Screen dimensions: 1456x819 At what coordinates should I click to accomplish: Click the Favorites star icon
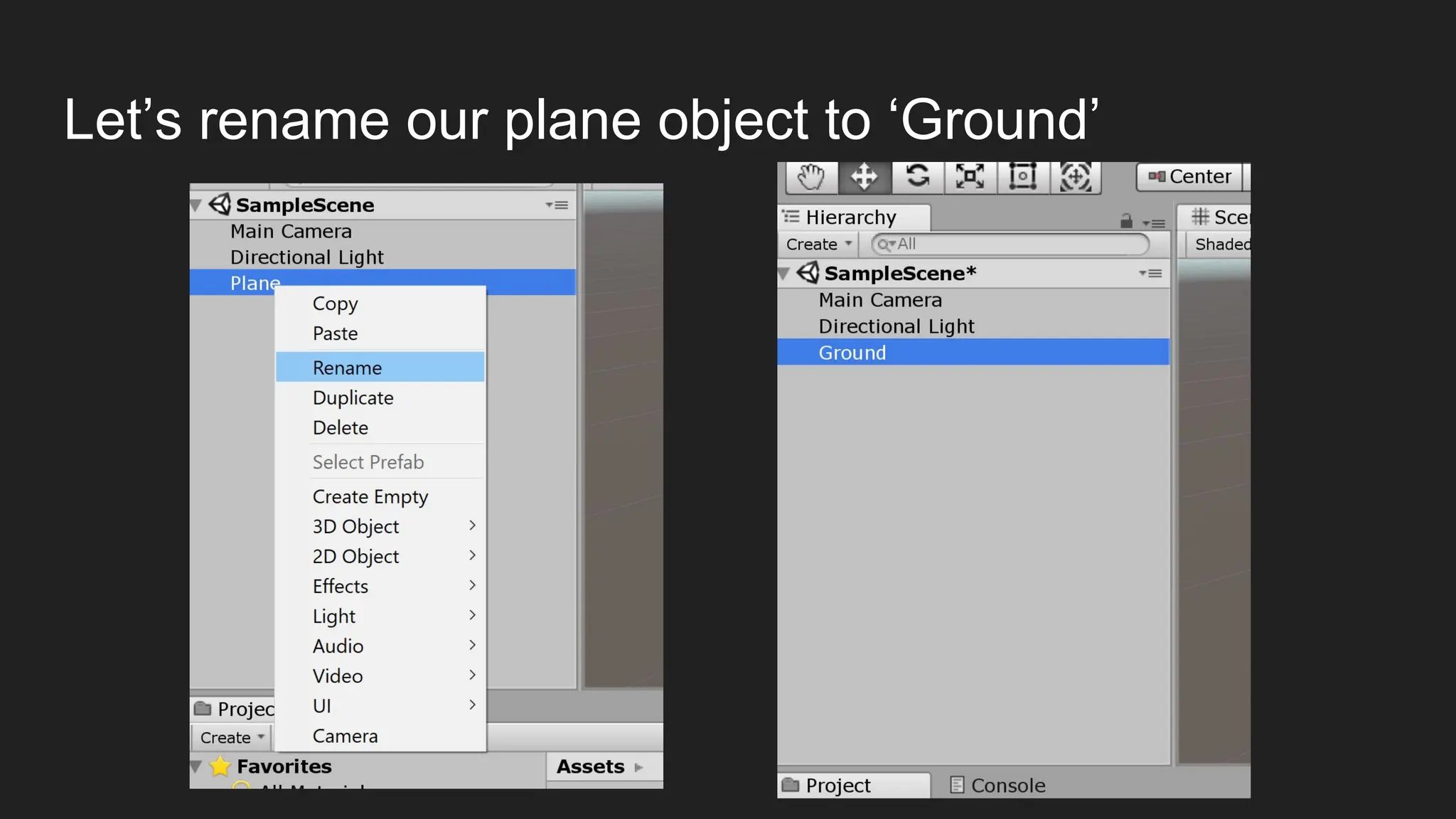click(220, 766)
